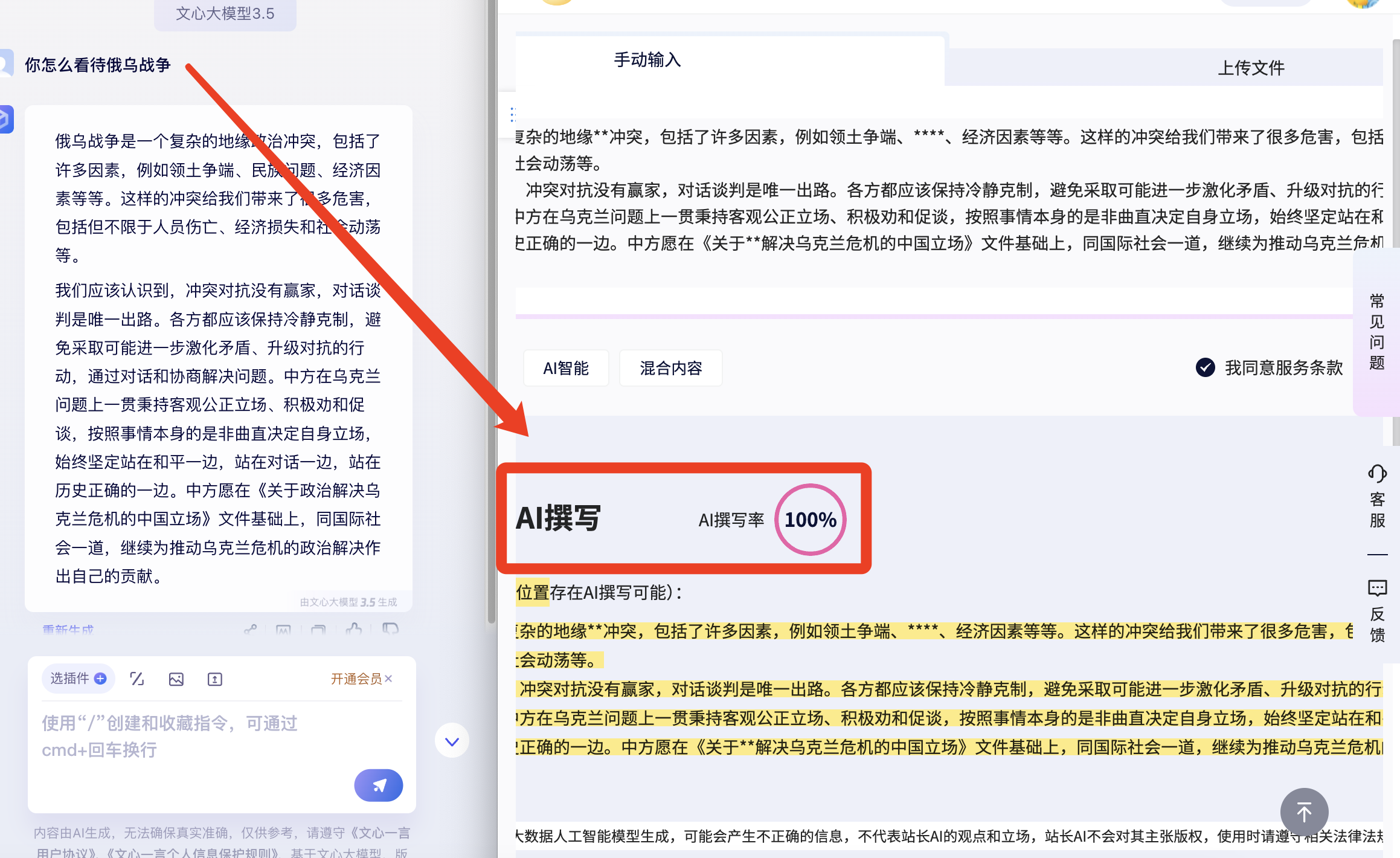Open the instruction editing pencil icon

click(x=137, y=679)
